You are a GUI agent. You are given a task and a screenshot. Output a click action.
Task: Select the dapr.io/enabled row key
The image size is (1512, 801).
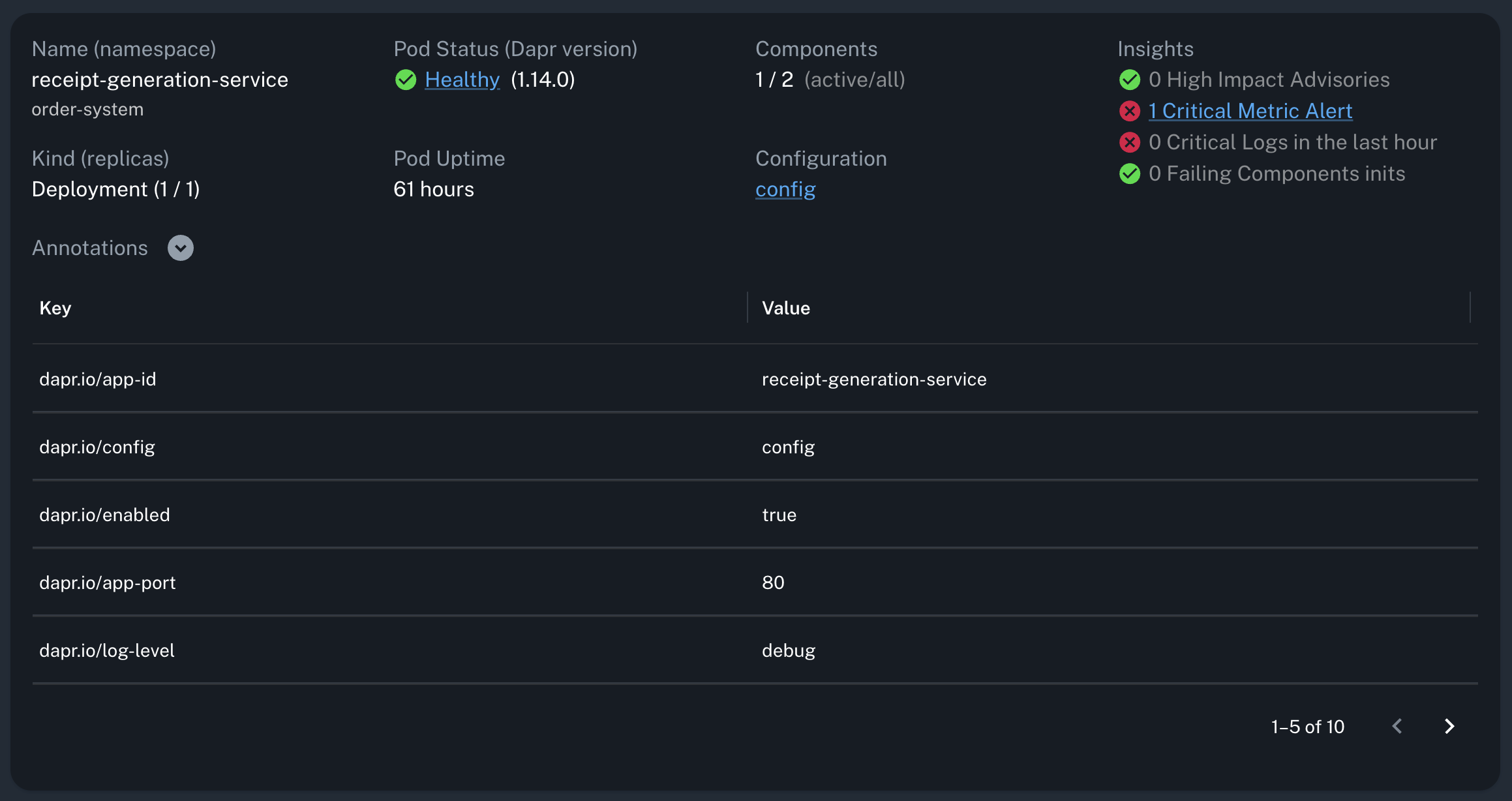pyautogui.click(x=104, y=515)
